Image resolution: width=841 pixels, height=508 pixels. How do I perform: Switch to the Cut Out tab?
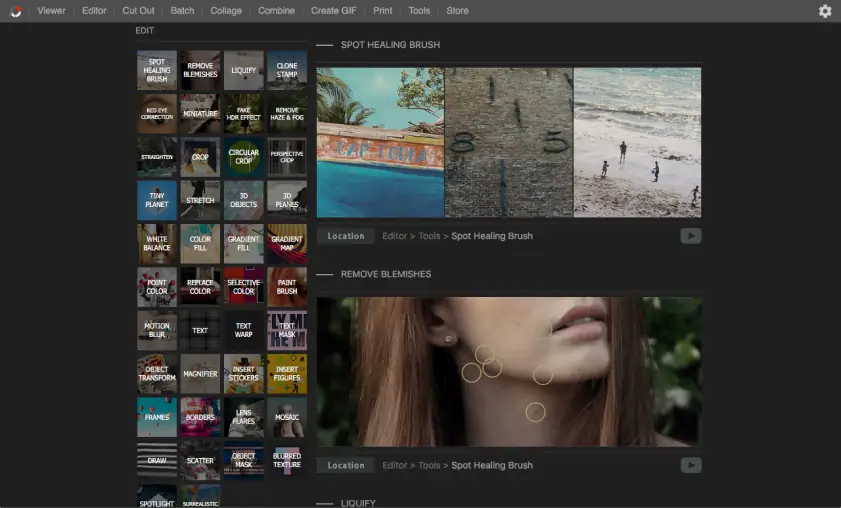coord(138,11)
